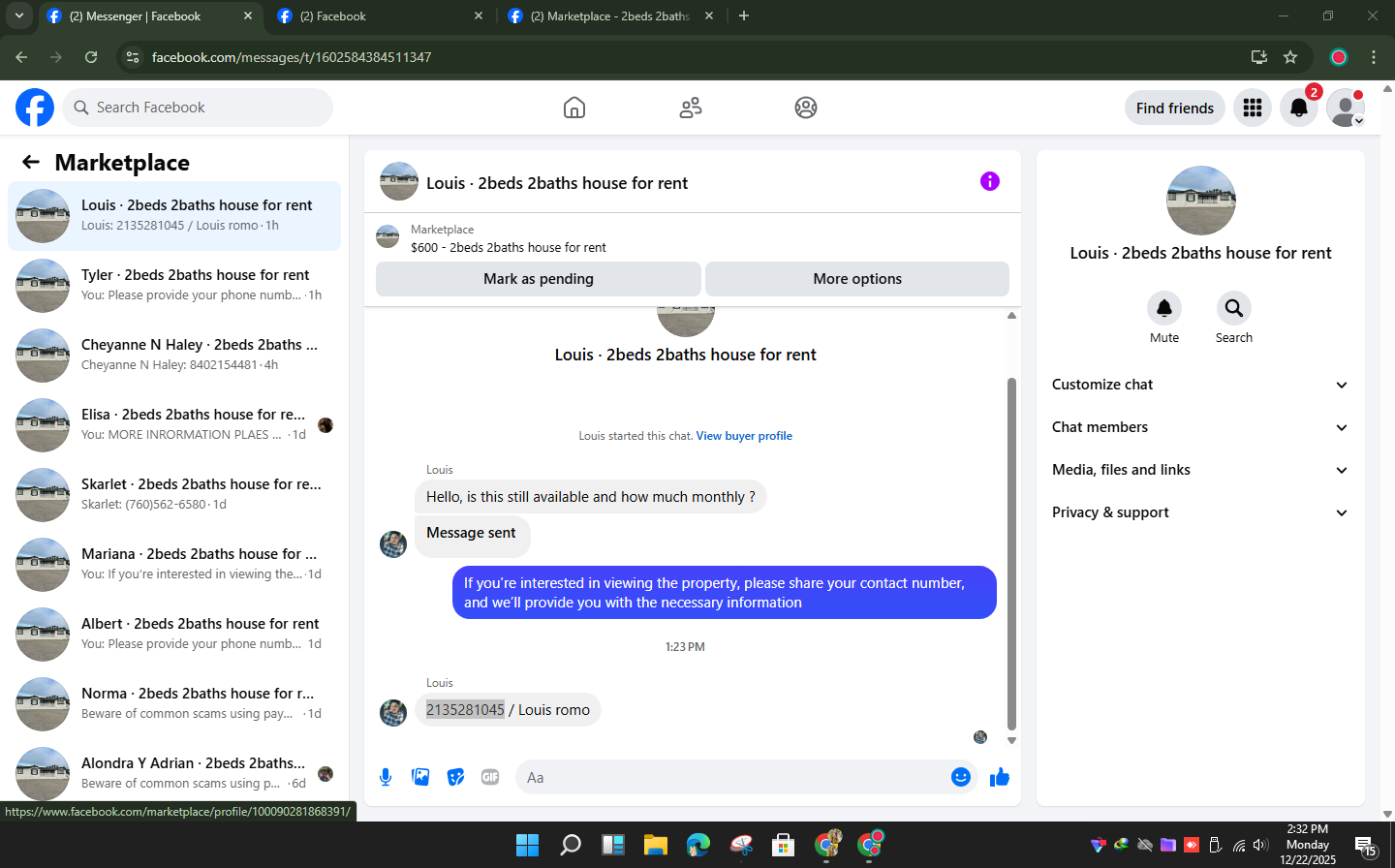Bookmark this page with the star

point(1290,57)
